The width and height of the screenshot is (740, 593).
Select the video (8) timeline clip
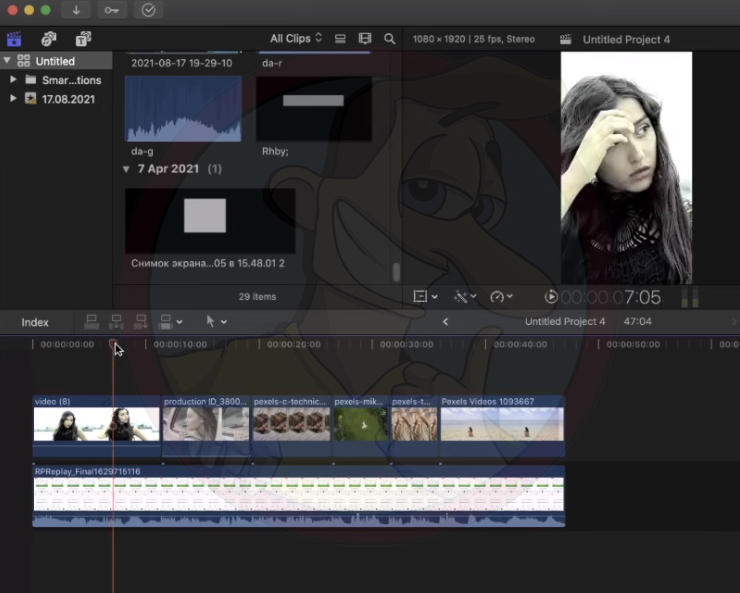(97, 426)
